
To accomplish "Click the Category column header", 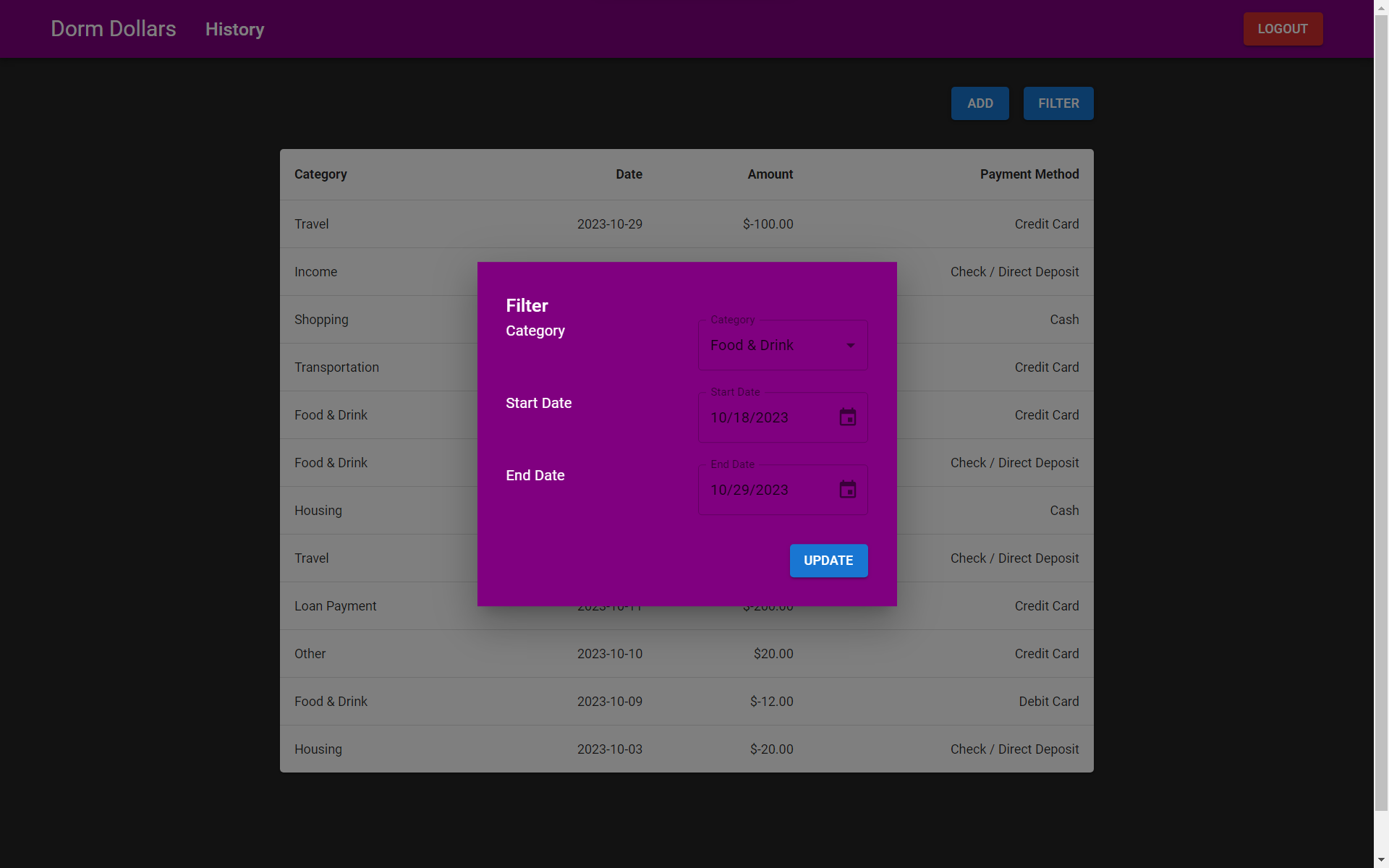I will (x=320, y=174).
